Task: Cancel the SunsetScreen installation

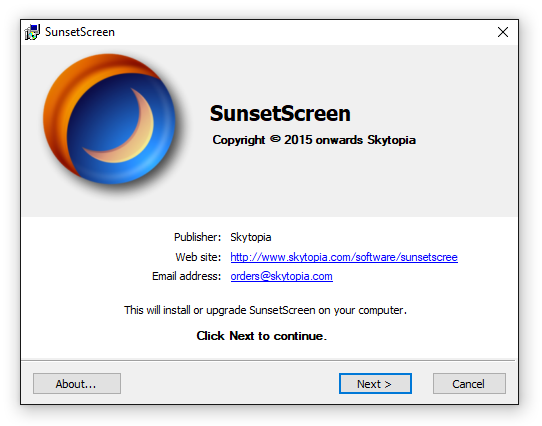Action: tap(469, 383)
